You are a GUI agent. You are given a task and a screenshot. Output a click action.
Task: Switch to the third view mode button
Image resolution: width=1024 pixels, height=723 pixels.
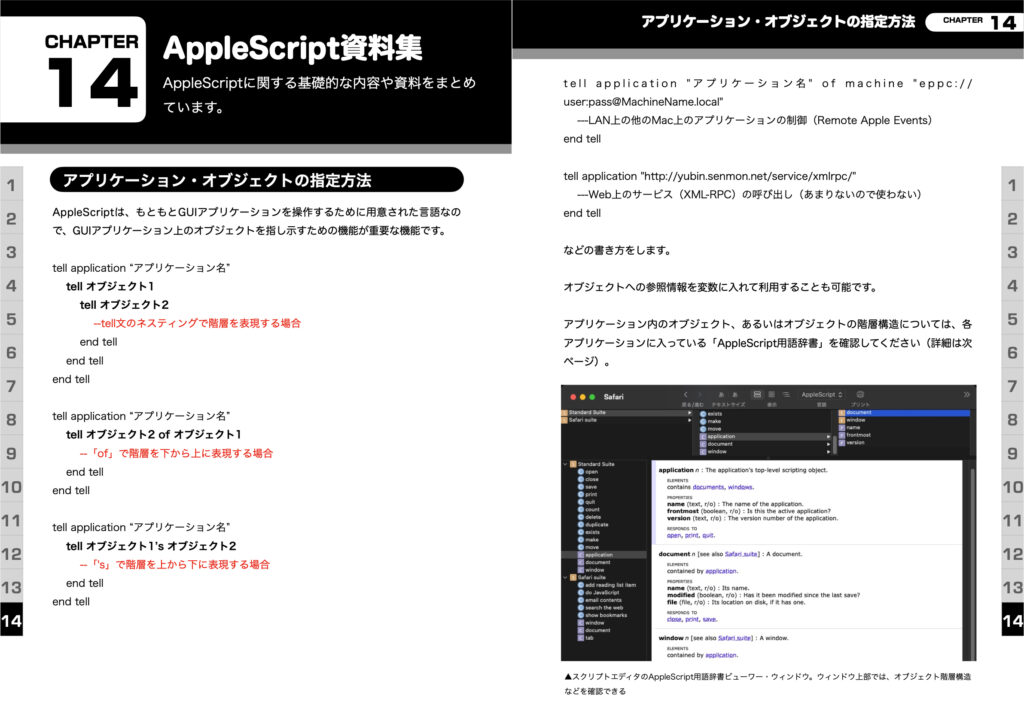(x=784, y=395)
